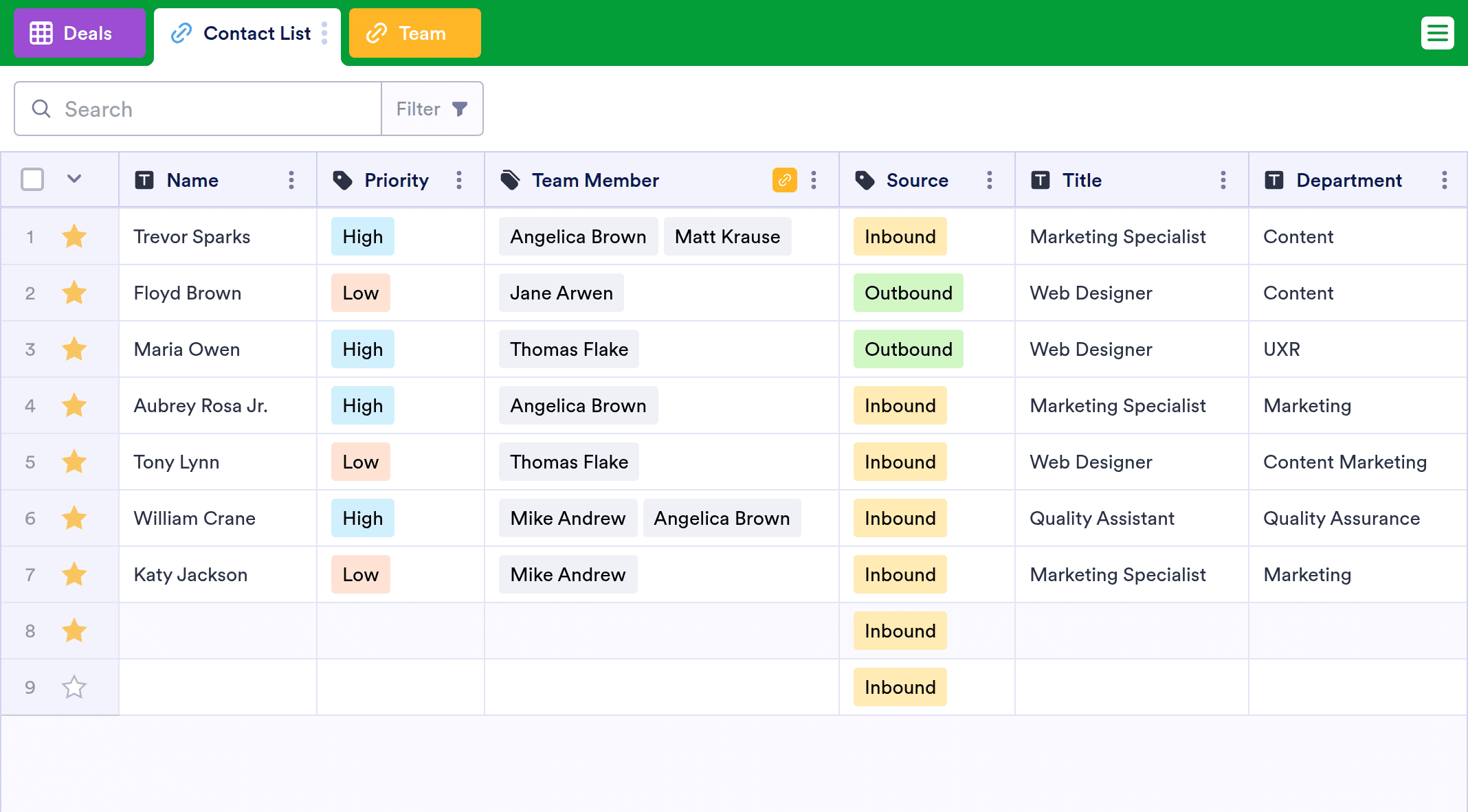Viewport: 1468px width, 812px height.
Task: Open the Name column three-dot menu
Action: [291, 180]
